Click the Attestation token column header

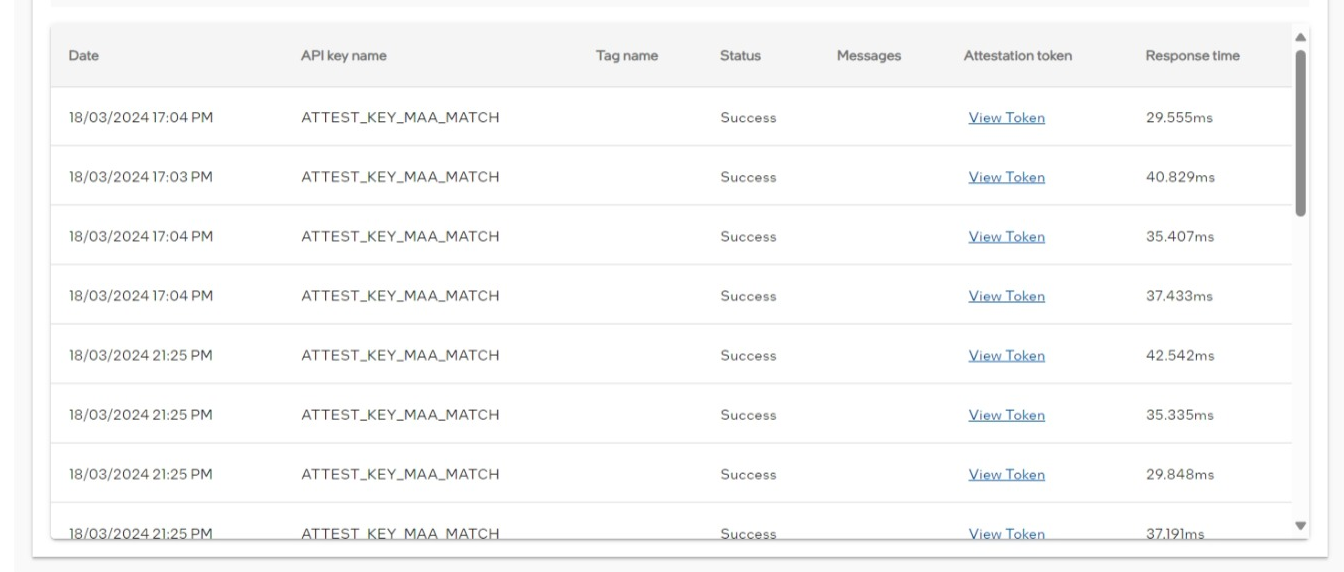pos(1018,56)
